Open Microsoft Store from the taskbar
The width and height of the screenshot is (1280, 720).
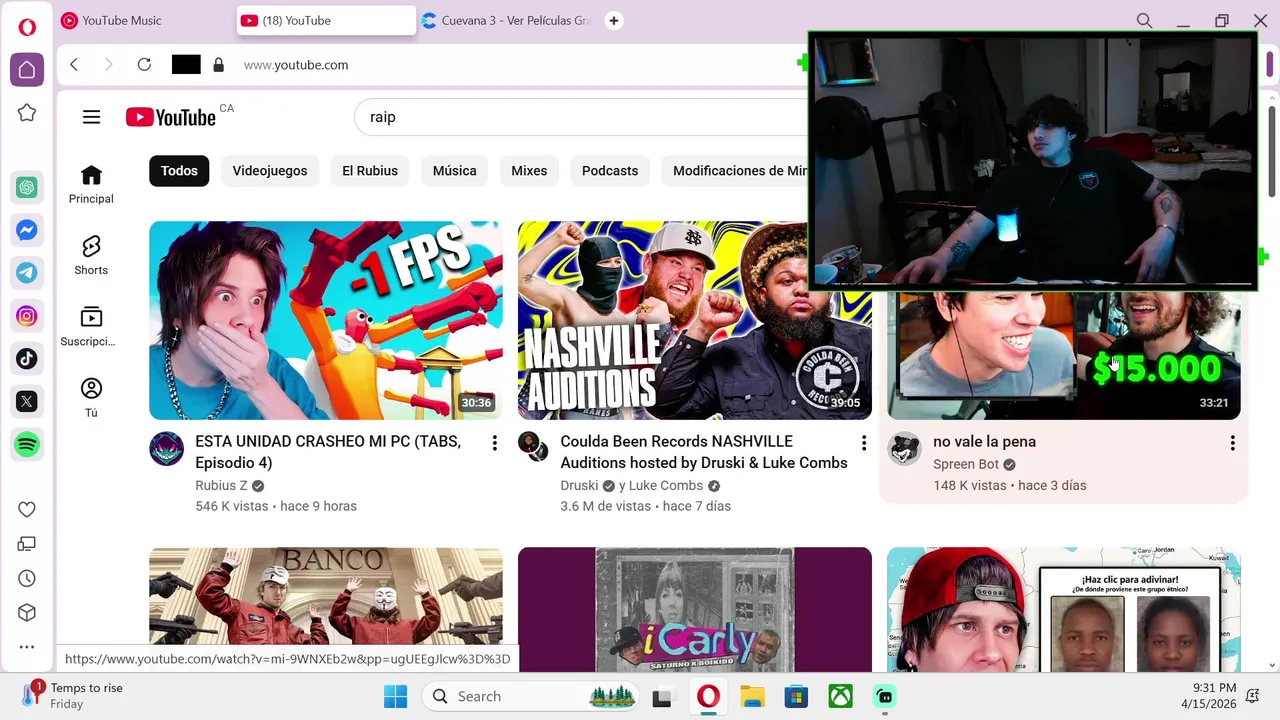coord(796,696)
